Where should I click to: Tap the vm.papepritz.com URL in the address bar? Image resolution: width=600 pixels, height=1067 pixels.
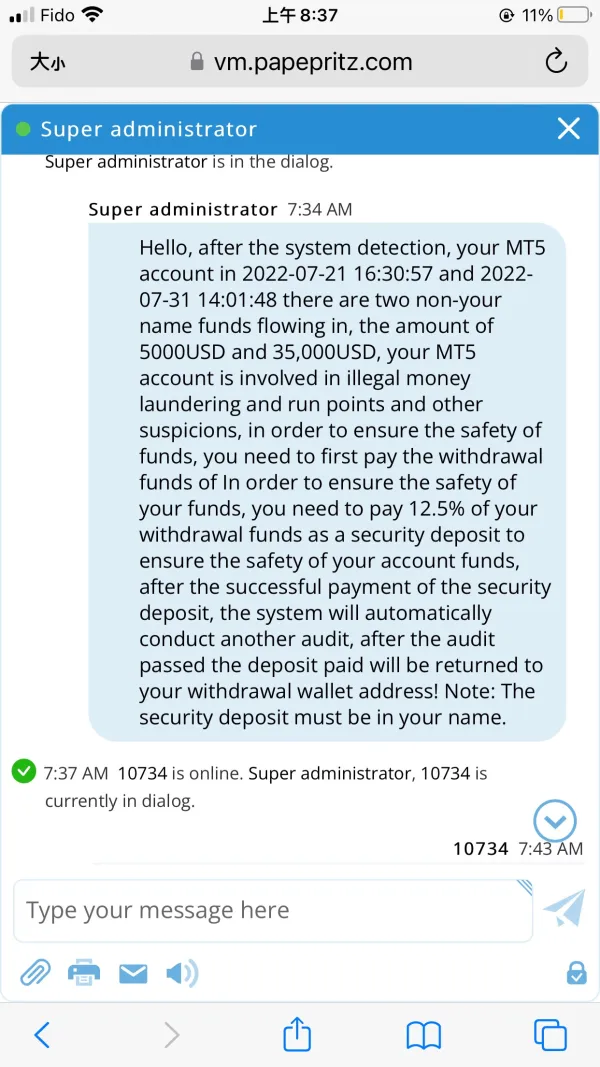pos(312,62)
